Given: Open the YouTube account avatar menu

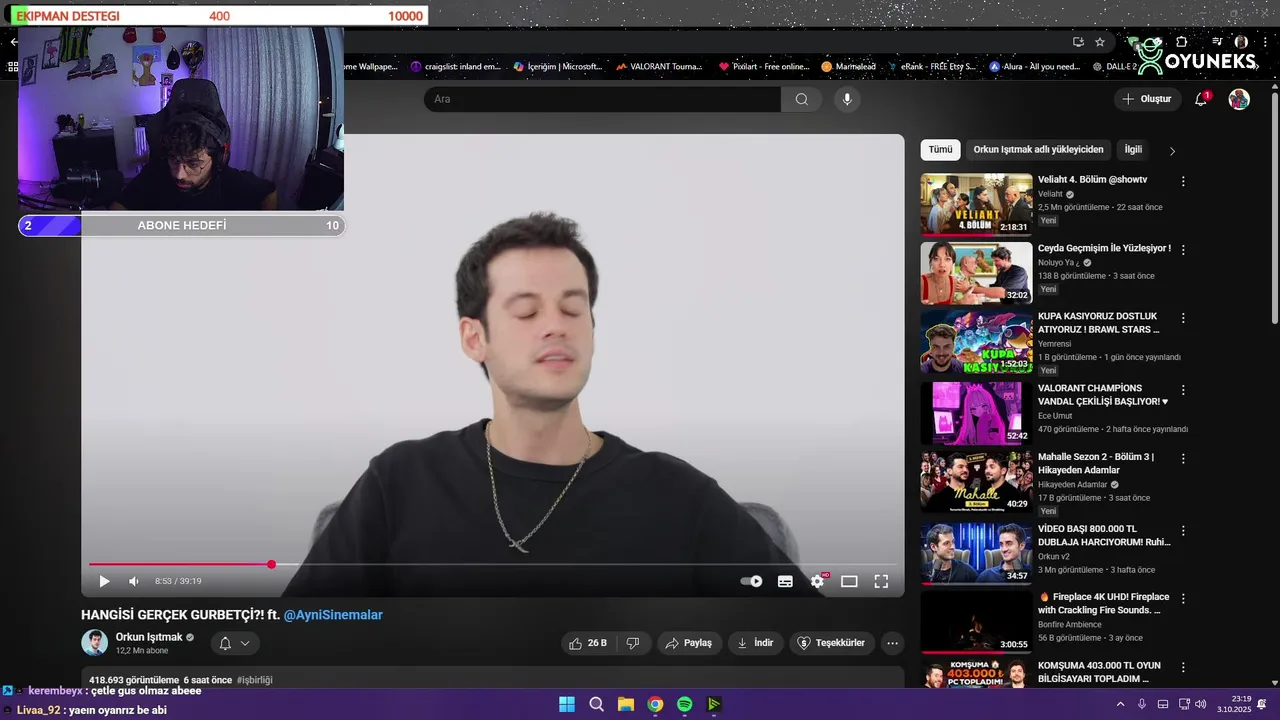Looking at the screenshot, I should tap(1239, 99).
